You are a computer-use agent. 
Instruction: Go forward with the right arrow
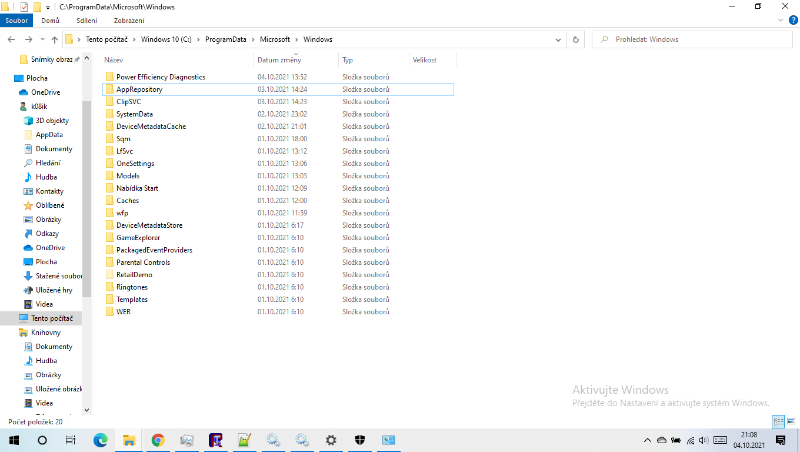pyautogui.click(x=29, y=39)
